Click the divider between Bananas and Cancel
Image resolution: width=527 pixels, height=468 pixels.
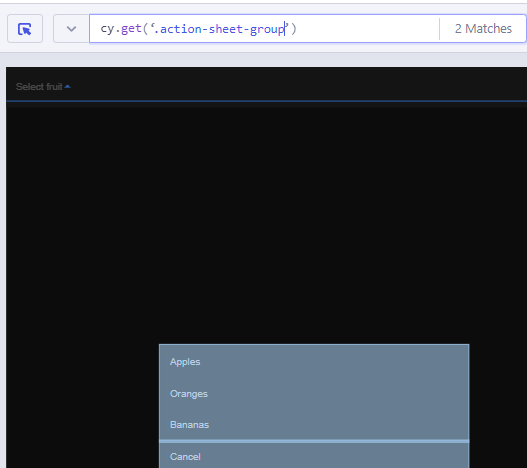pyautogui.click(x=314, y=441)
